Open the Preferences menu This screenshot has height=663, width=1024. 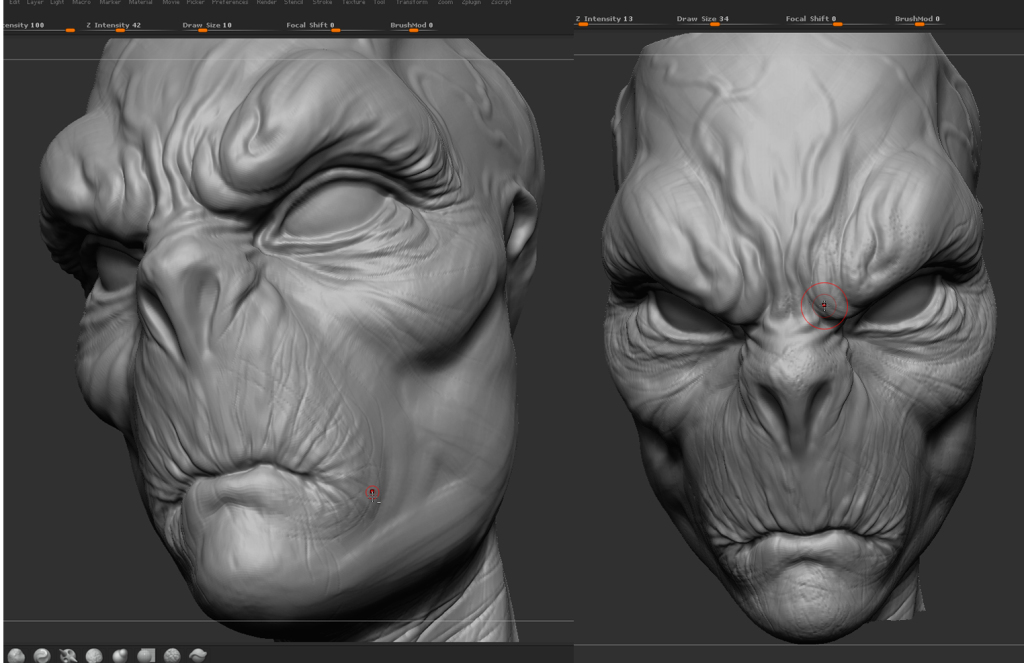230,3
